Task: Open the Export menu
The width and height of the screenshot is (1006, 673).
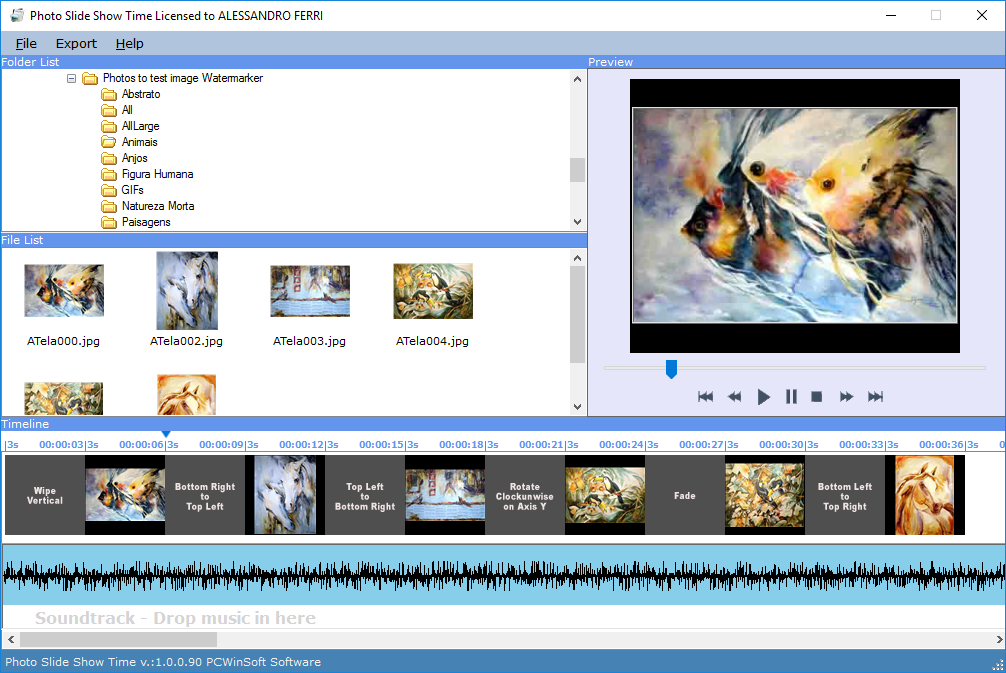Action: click(76, 43)
